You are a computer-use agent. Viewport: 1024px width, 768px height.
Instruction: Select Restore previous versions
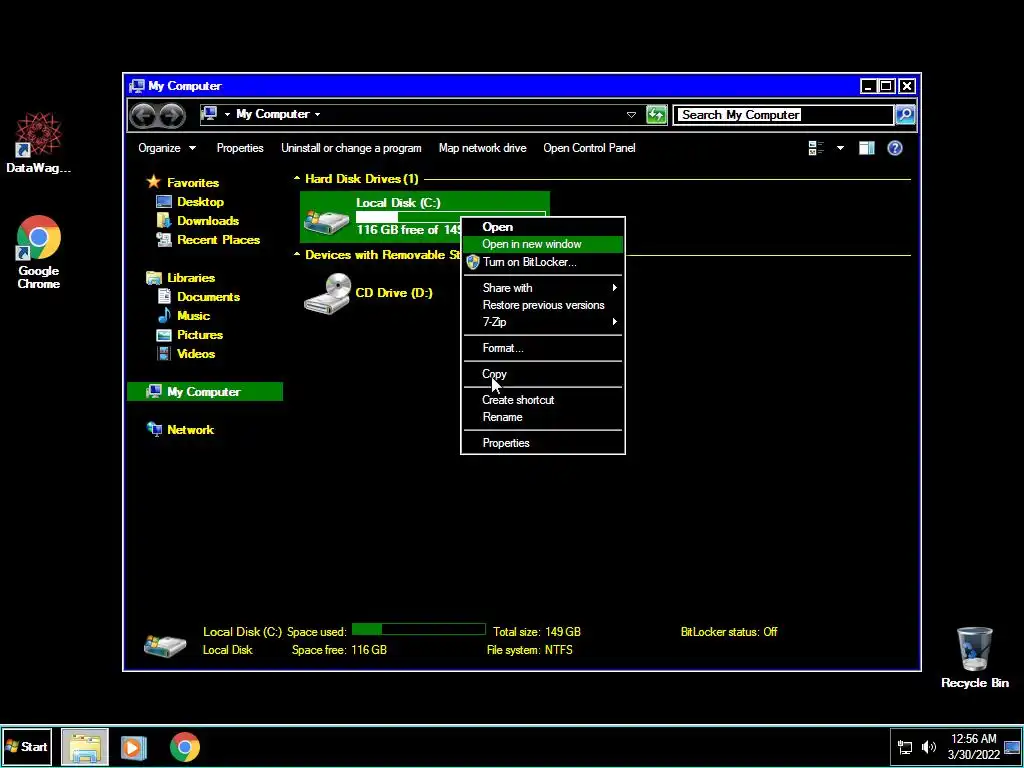[x=543, y=305]
